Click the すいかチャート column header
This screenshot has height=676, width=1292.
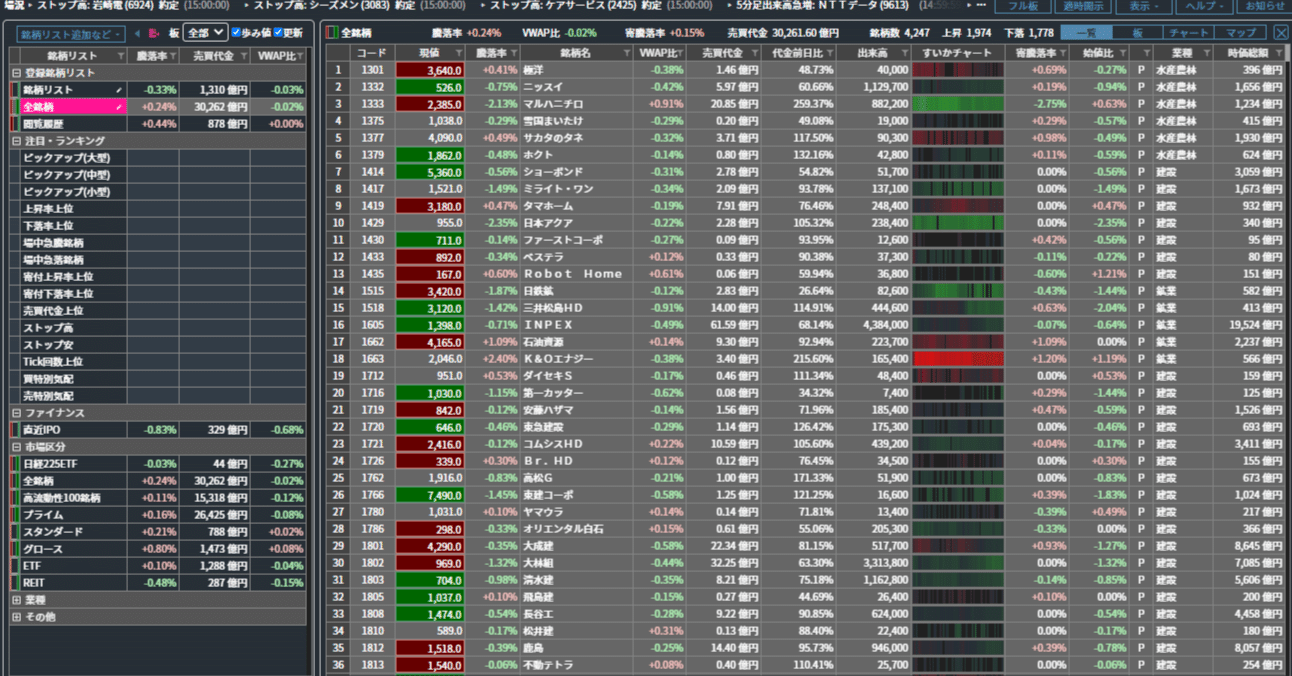(958, 53)
